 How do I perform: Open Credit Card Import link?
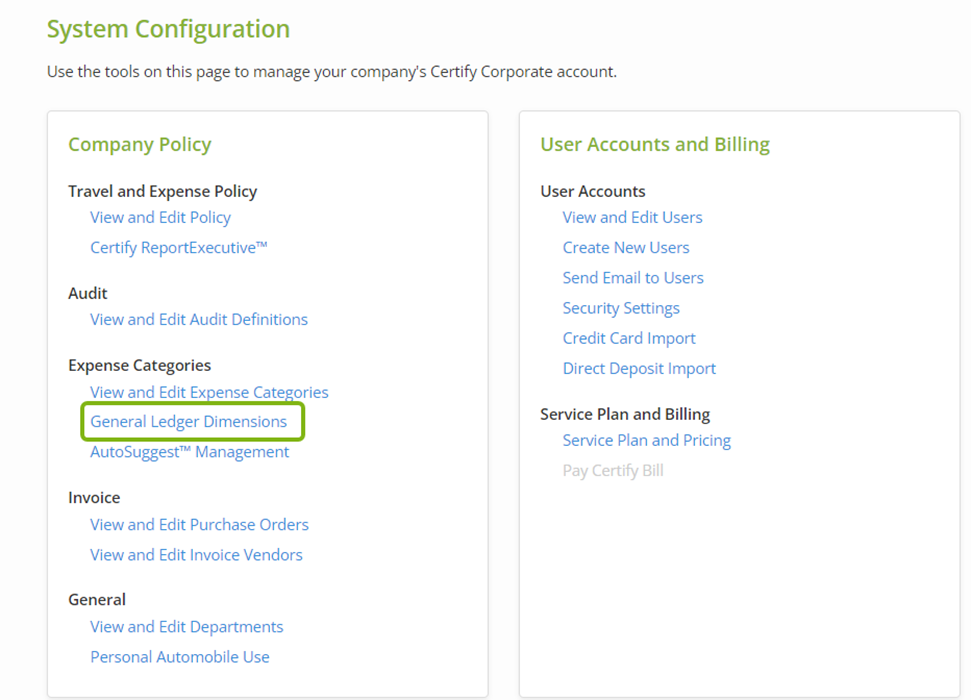point(629,338)
